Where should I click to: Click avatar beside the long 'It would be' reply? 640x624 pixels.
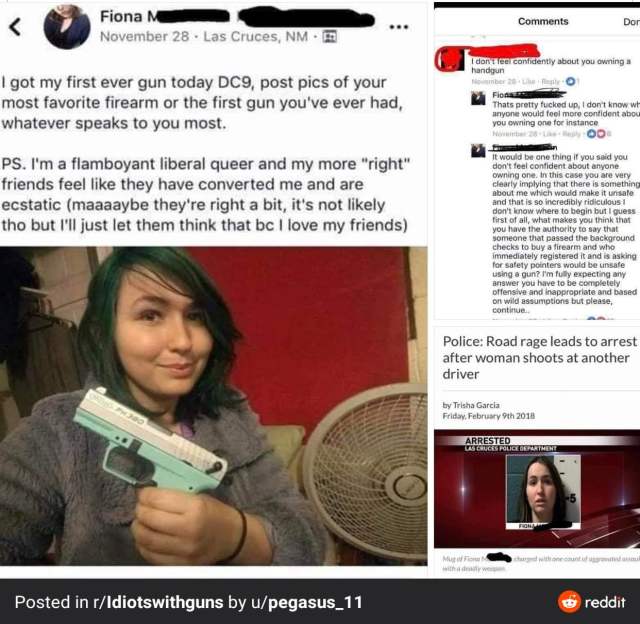coord(478,151)
